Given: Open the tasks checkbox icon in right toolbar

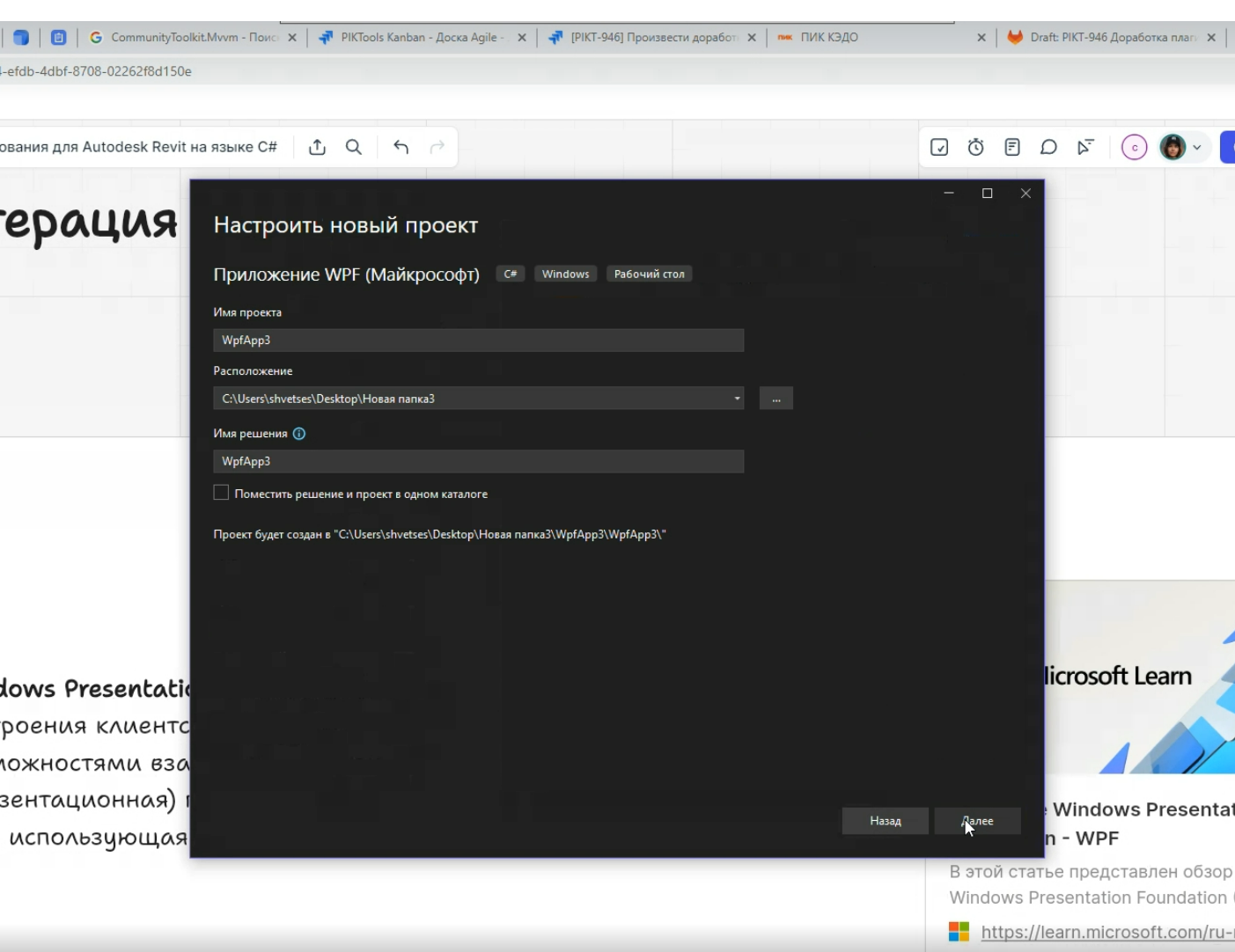Looking at the screenshot, I should 939,147.
